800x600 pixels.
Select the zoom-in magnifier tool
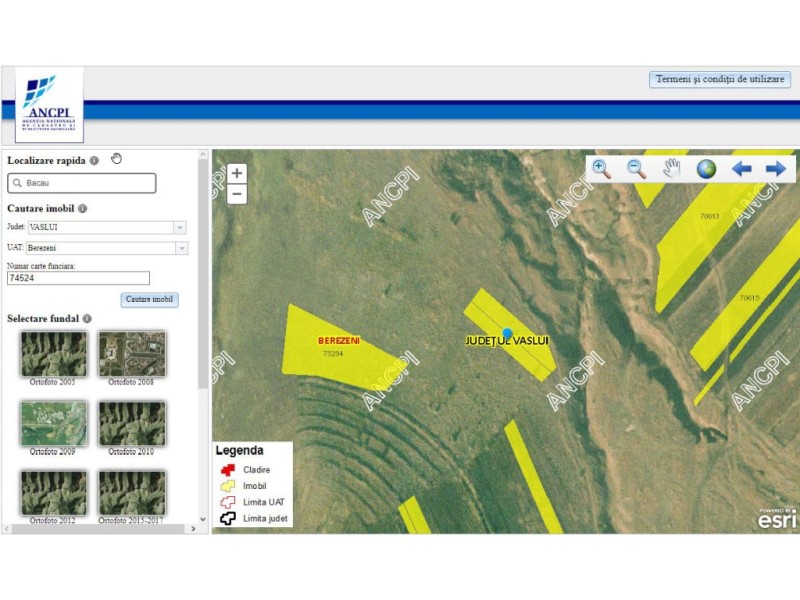pos(601,168)
